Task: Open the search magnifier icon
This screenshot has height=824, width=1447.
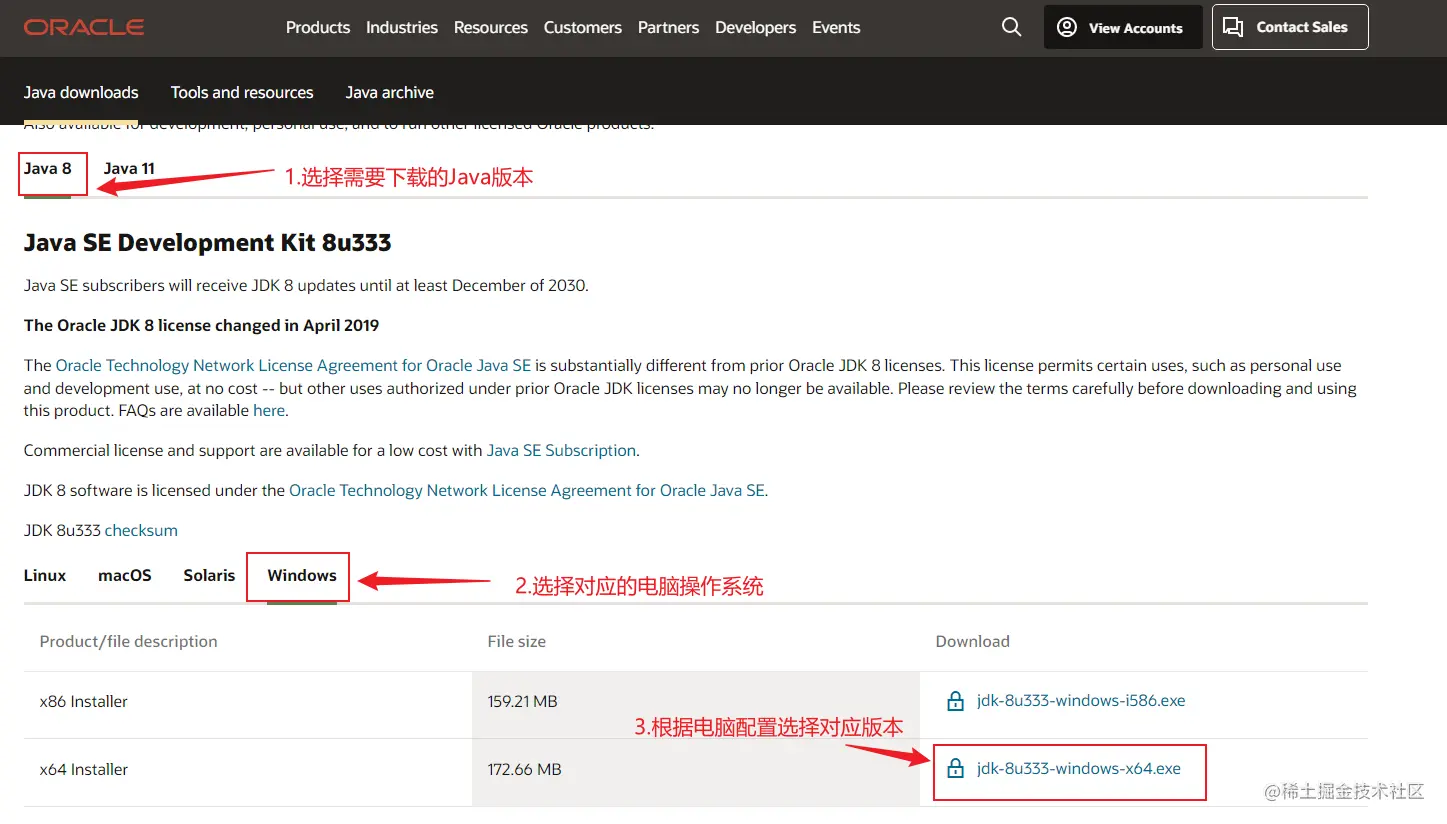Action: (x=1012, y=27)
